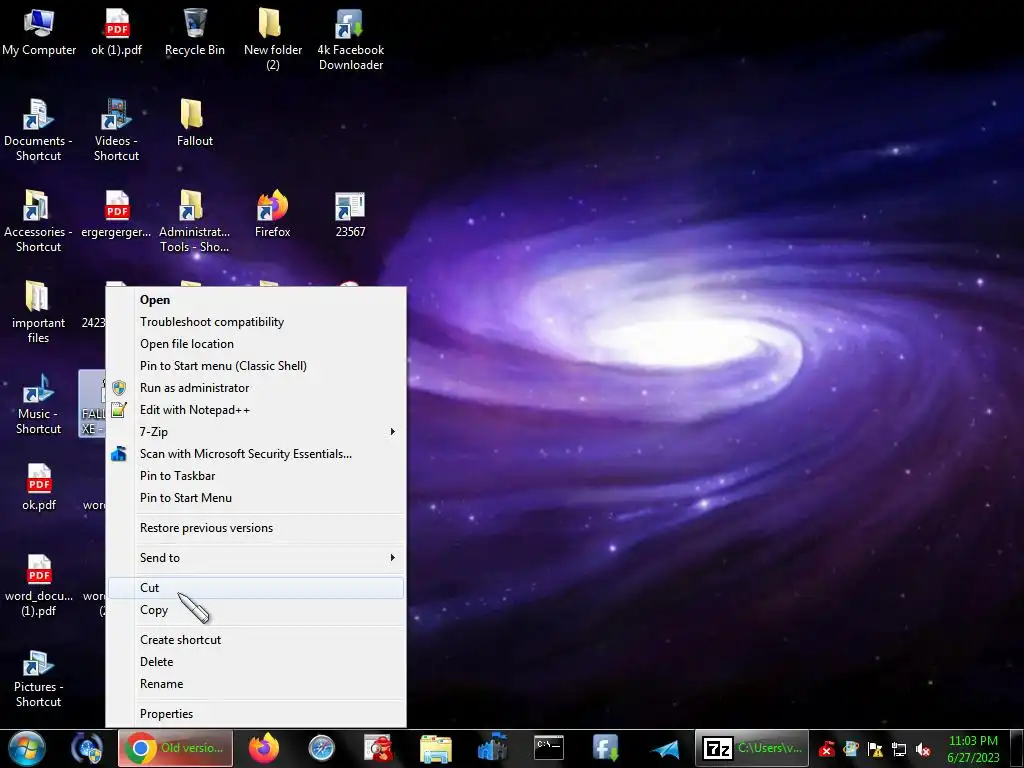Open the Music - Shortcut icon
Viewport: 1024px width, 768px height.
(39, 403)
